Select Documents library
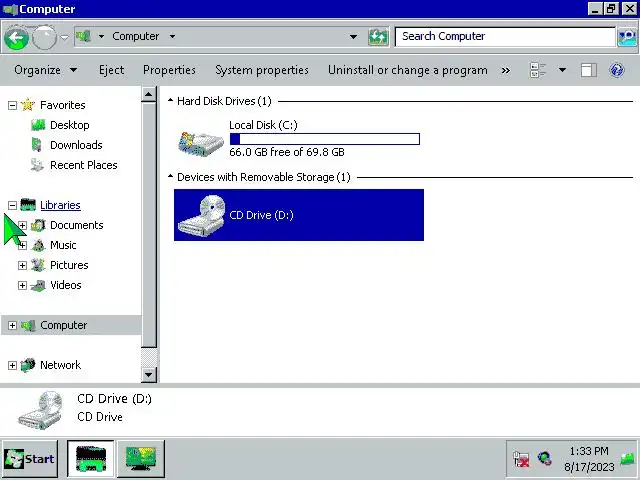Viewport: 640px width, 480px height. pos(76,225)
